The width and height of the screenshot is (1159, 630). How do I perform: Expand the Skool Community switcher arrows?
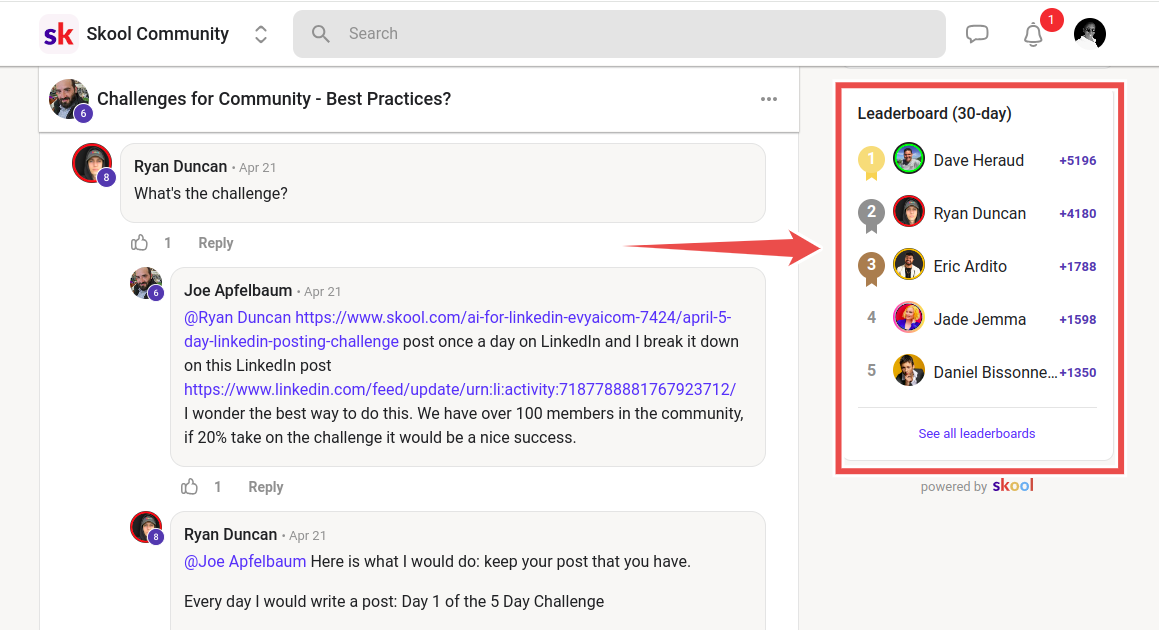[x=261, y=34]
